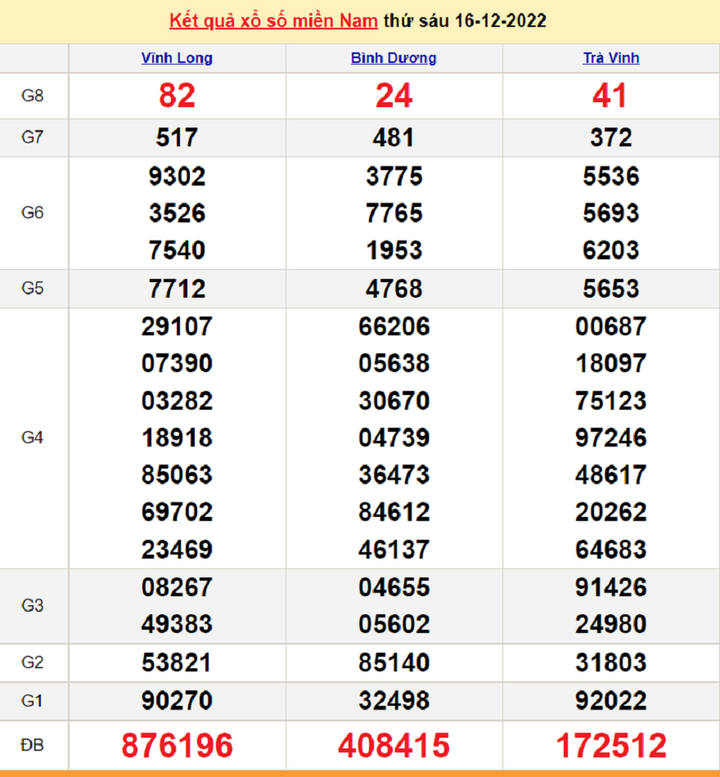Choose G4 number 97246
The width and height of the screenshot is (720, 777).
point(611,438)
